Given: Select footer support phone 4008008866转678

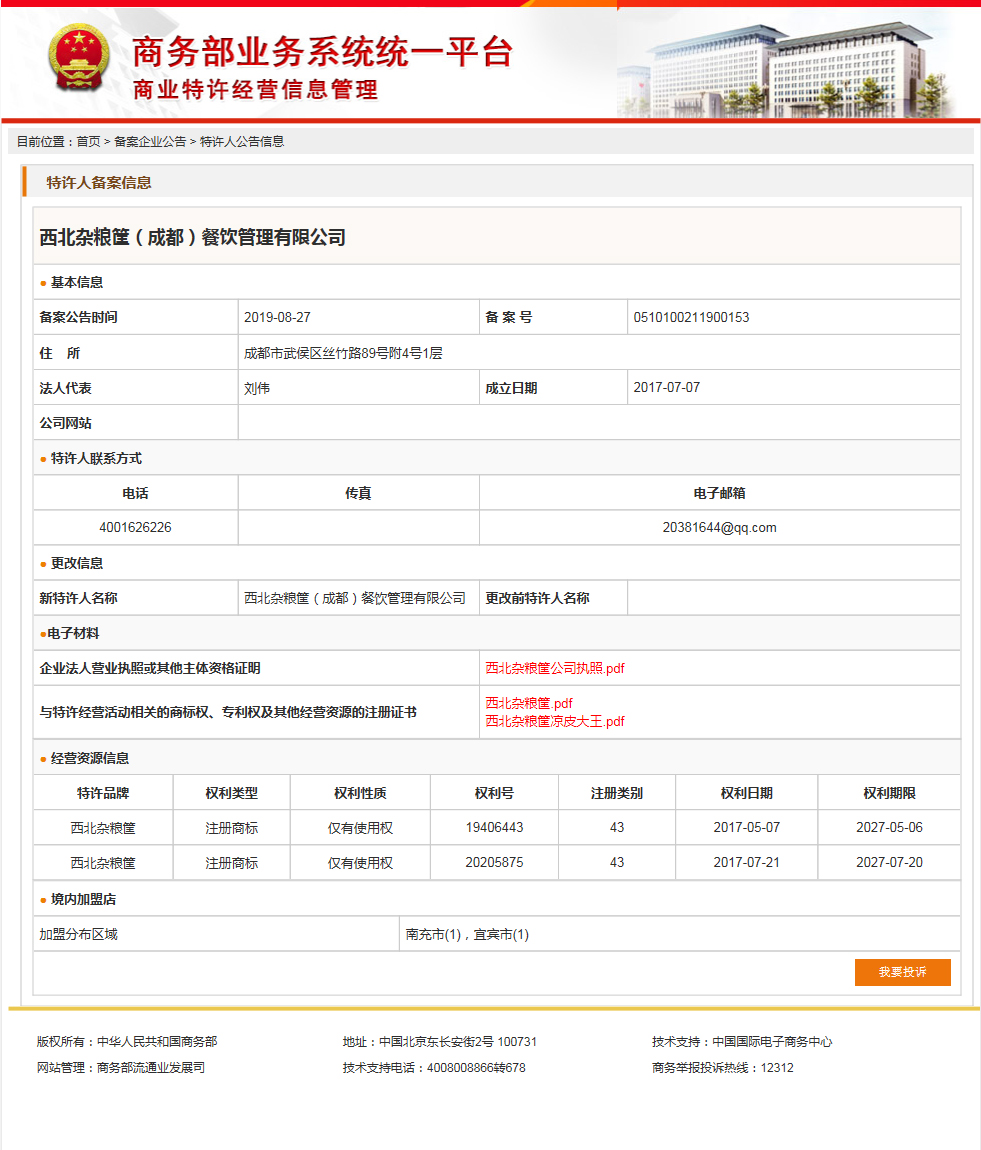Looking at the screenshot, I should (477, 1068).
